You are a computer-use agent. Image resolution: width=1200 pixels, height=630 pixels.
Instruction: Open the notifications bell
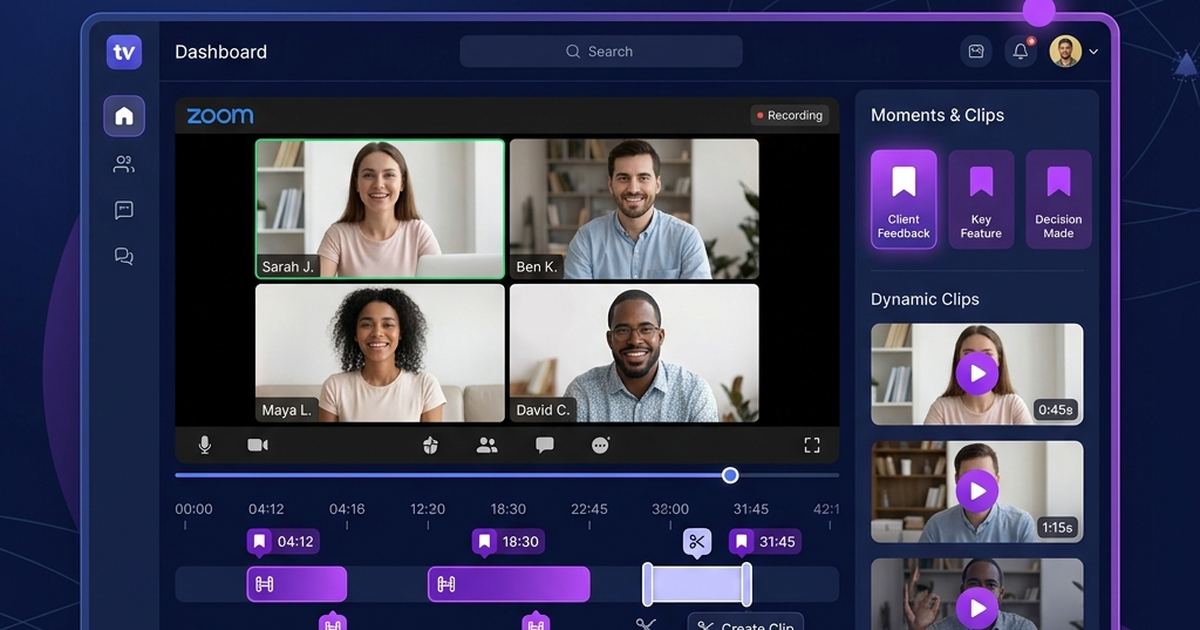pos(1020,51)
